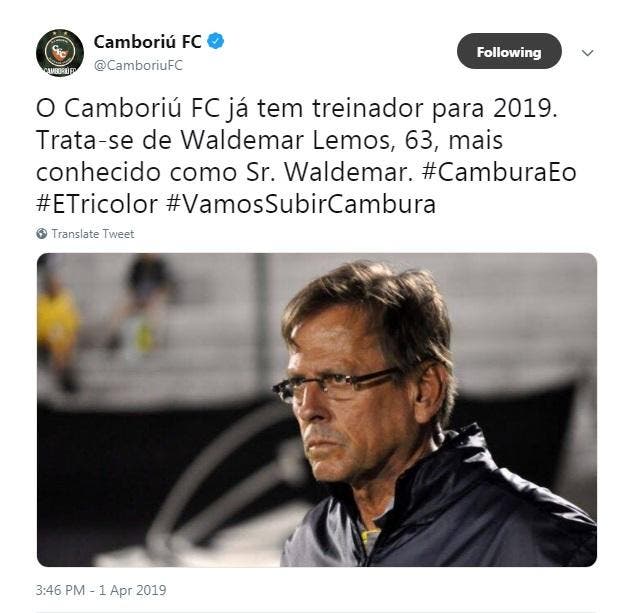Click the coach's glasses in the photo

pyautogui.click(x=335, y=384)
